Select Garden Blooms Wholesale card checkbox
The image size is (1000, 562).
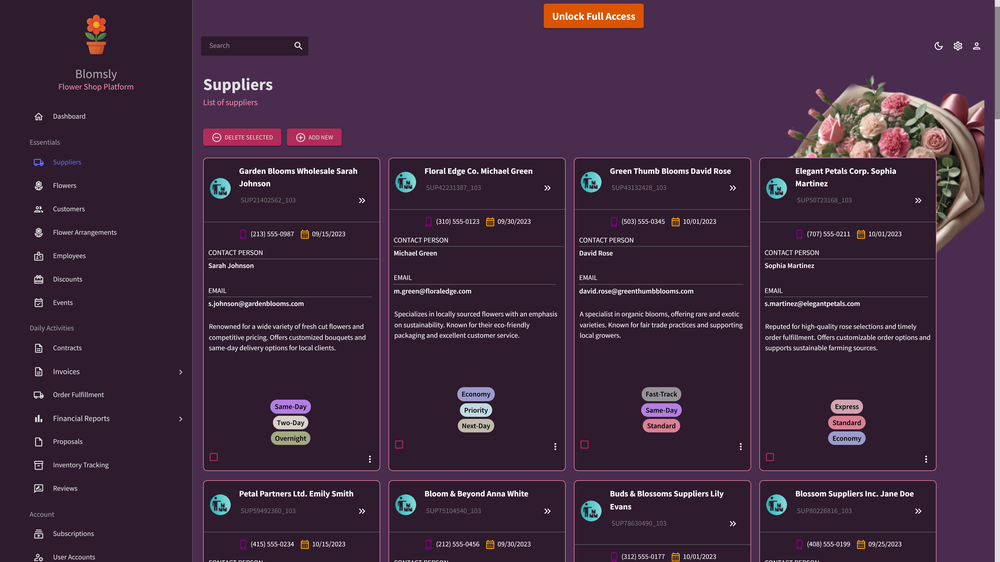214,457
